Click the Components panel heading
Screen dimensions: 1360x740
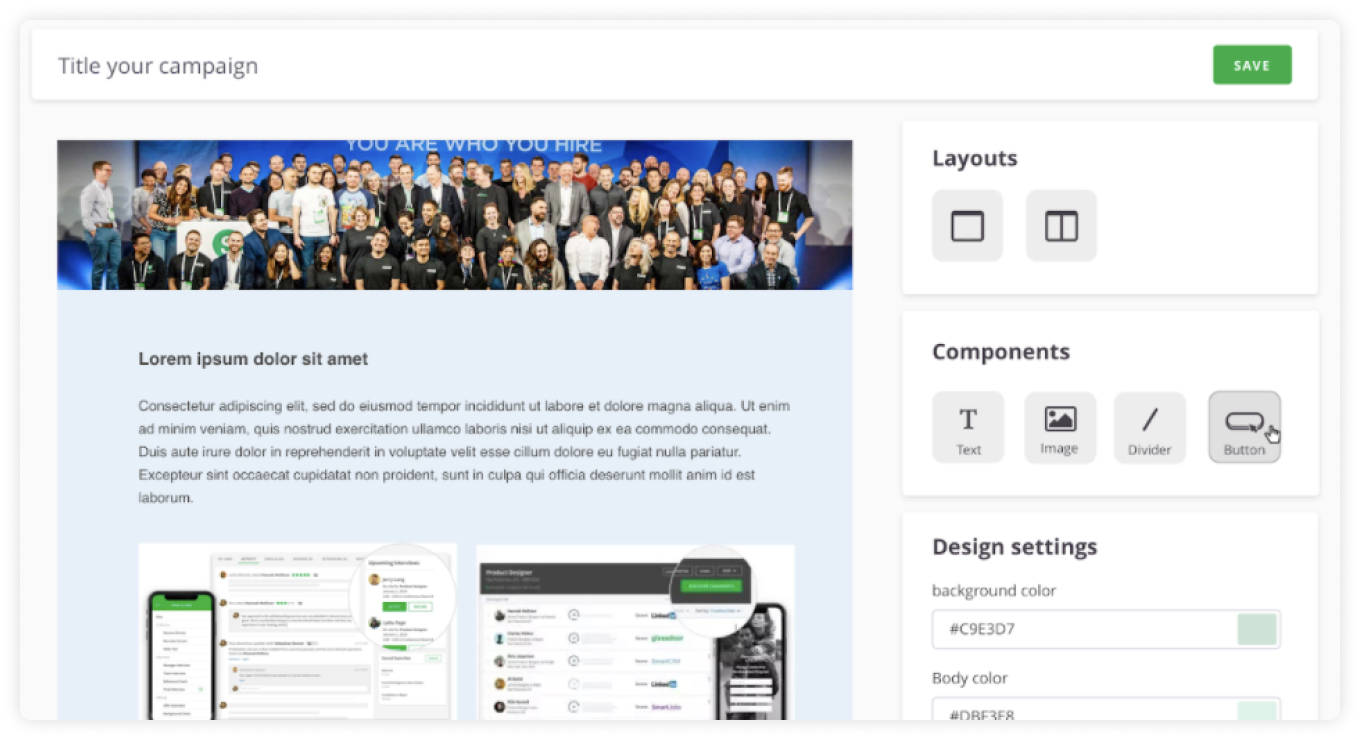click(1000, 352)
